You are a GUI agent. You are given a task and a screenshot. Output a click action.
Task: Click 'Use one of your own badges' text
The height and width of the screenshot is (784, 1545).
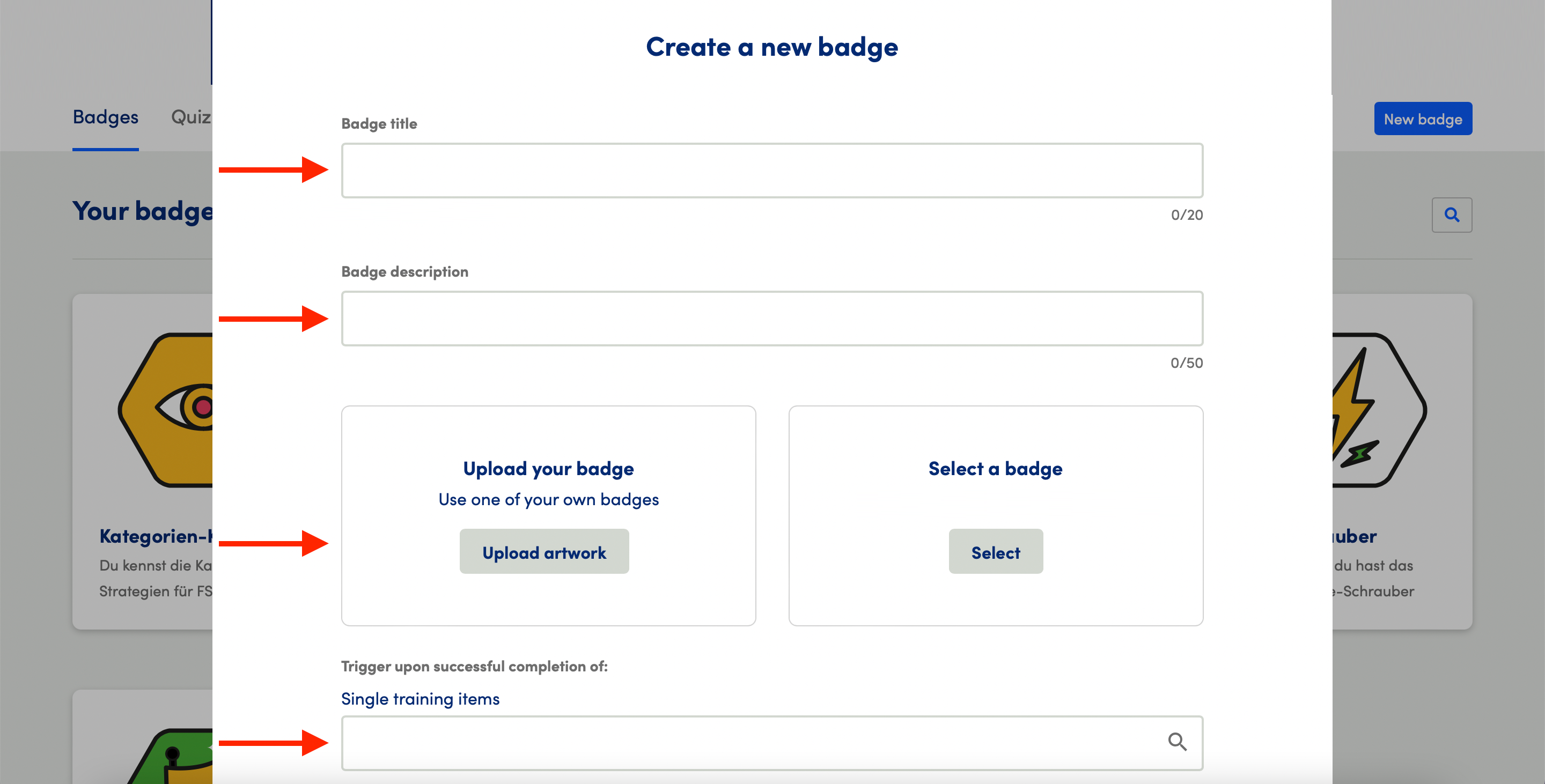(548, 499)
